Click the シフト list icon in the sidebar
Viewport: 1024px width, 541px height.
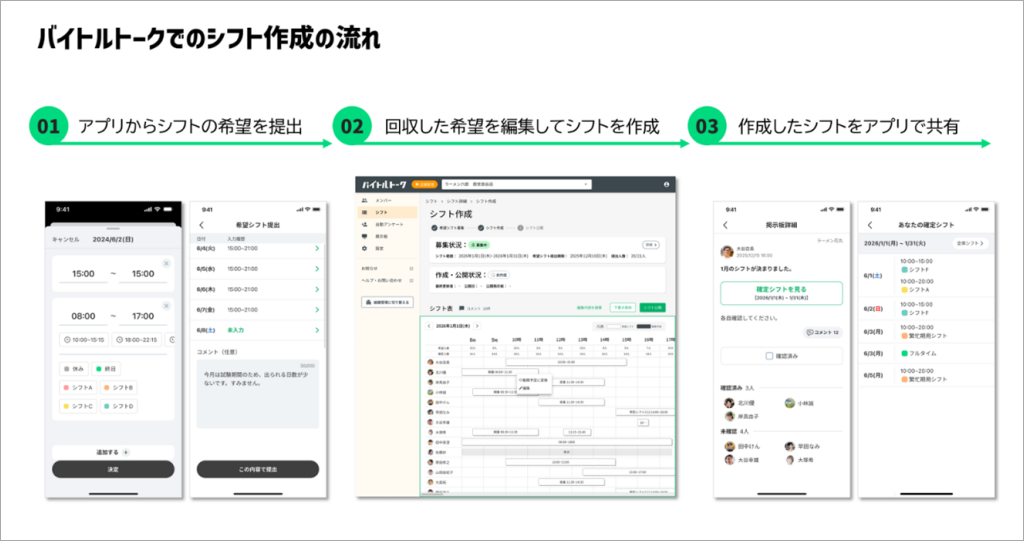point(364,212)
